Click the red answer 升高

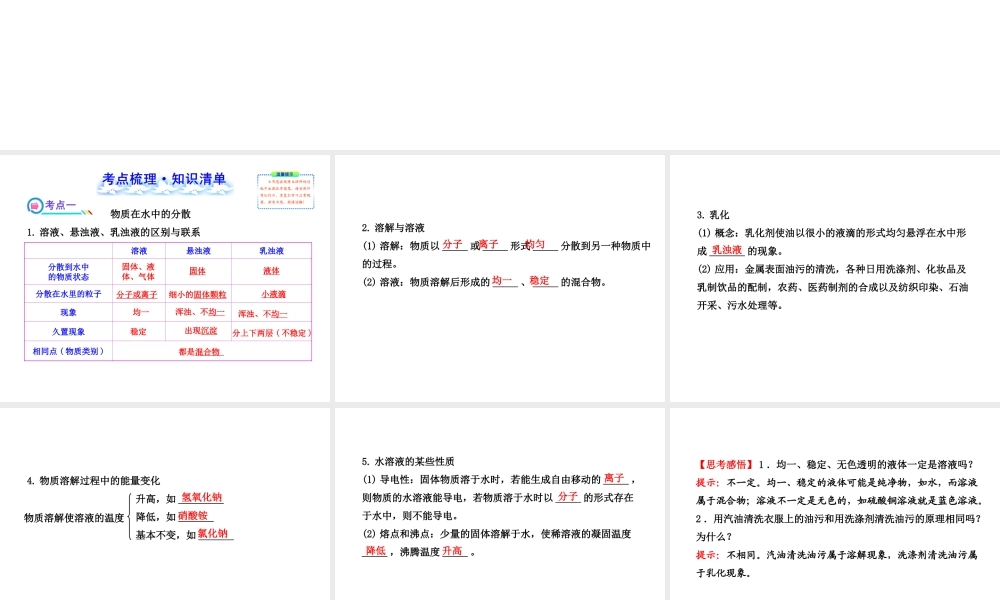click(x=452, y=551)
